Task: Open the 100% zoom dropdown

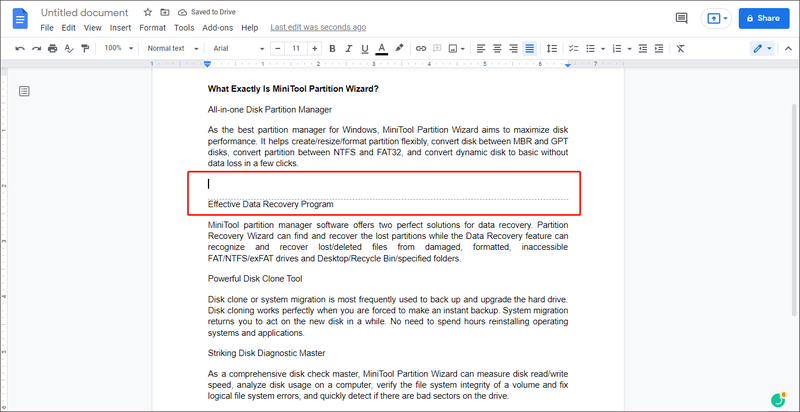Action: pos(118,48)
